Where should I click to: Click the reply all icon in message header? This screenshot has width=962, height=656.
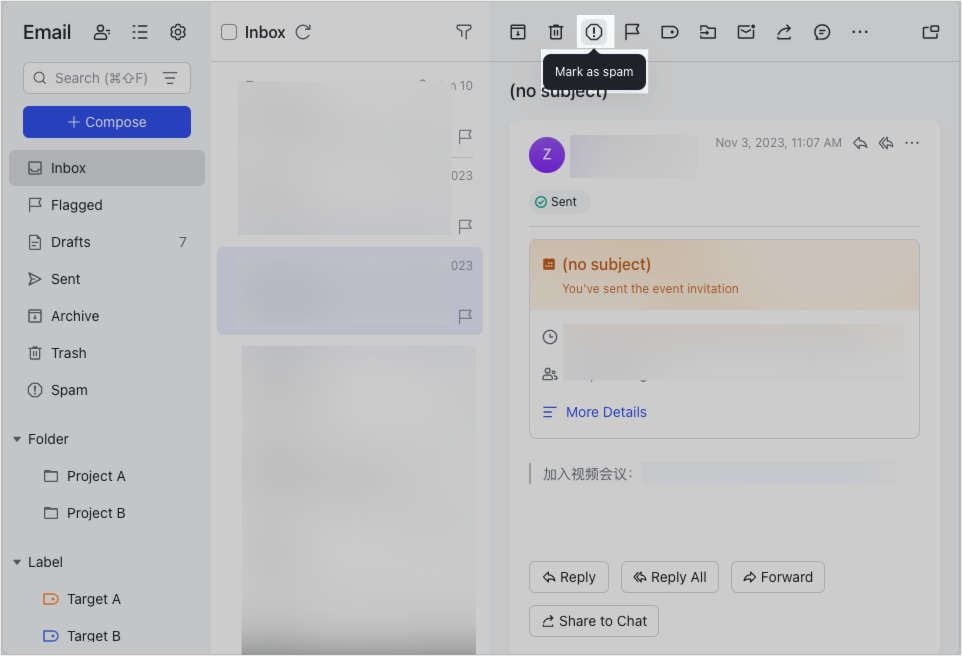(x=886, y=143)
